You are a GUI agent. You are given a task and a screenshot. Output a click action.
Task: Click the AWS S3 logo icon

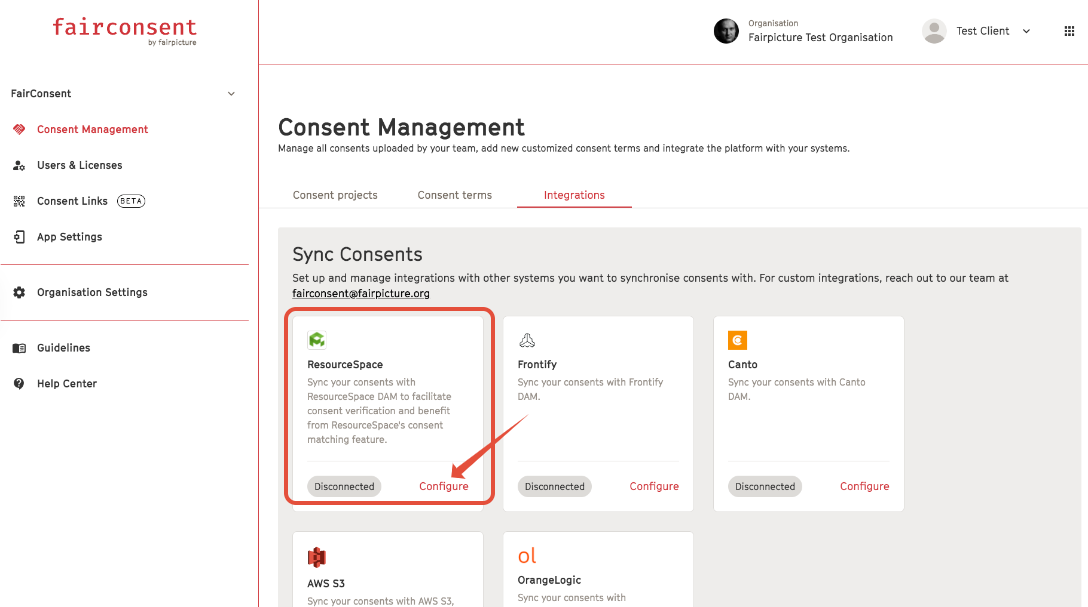[x=317, y=557]
